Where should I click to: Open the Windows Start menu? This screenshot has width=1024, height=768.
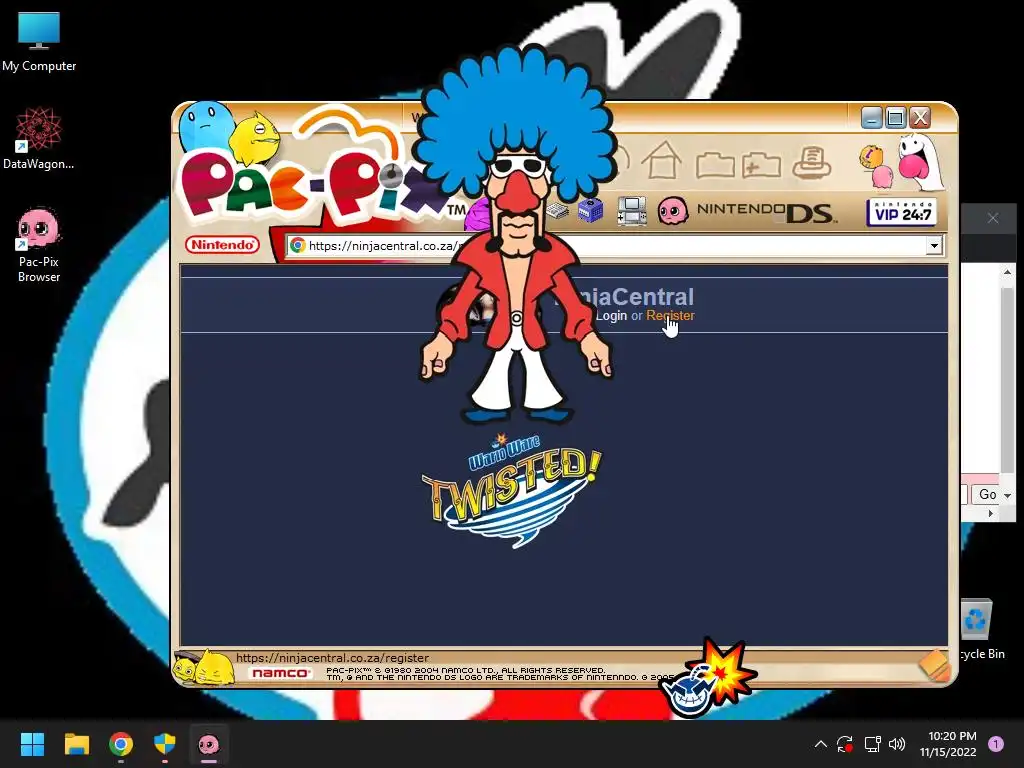tap(32, 744)
